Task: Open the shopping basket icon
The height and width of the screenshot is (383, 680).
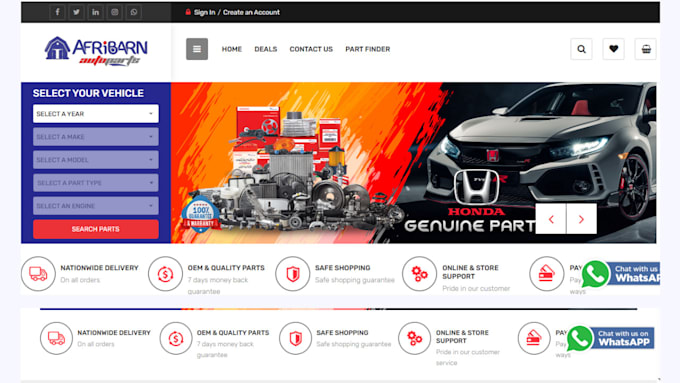Action: (x=646, y=49)
